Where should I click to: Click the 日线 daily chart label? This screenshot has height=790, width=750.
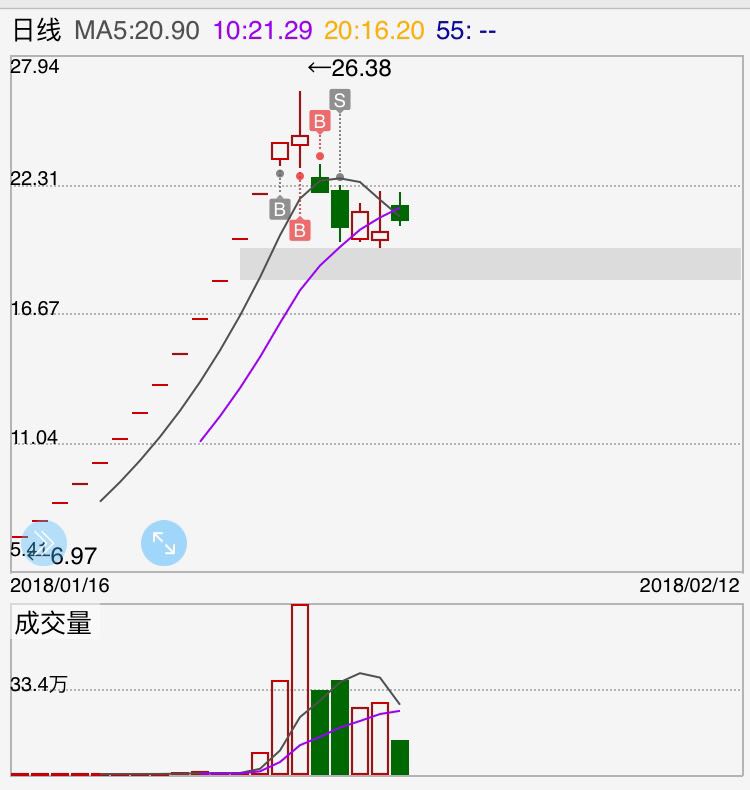tap(37, 30)
